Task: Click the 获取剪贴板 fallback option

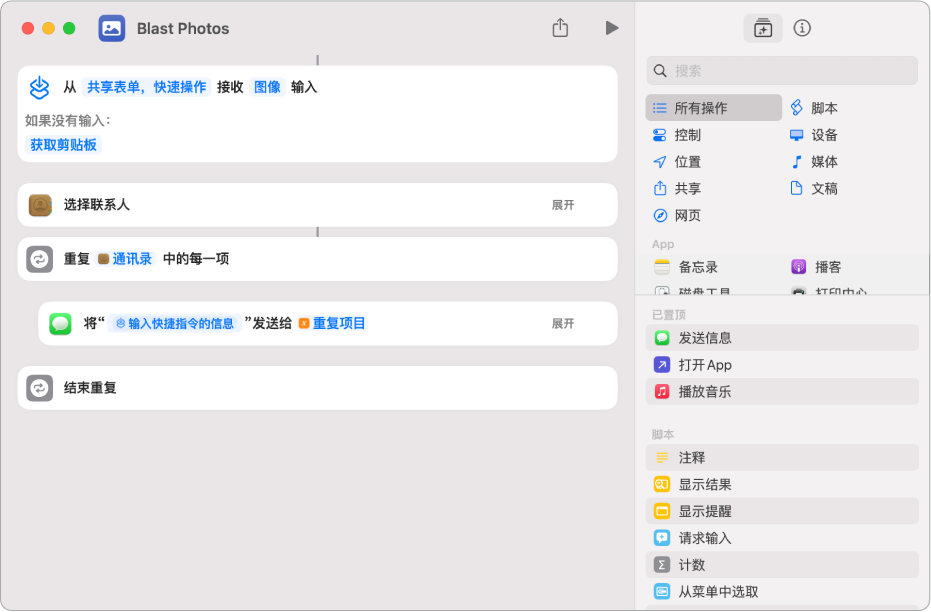Action: (x=63, y=145)
